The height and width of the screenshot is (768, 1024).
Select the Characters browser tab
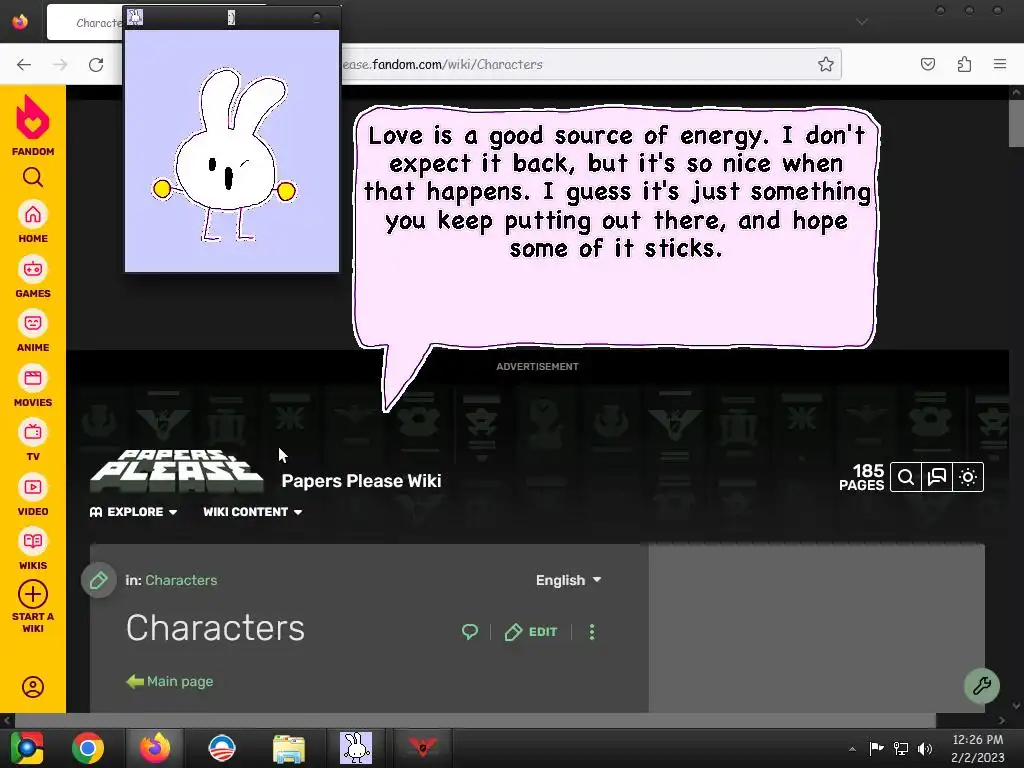click(85, 22)
